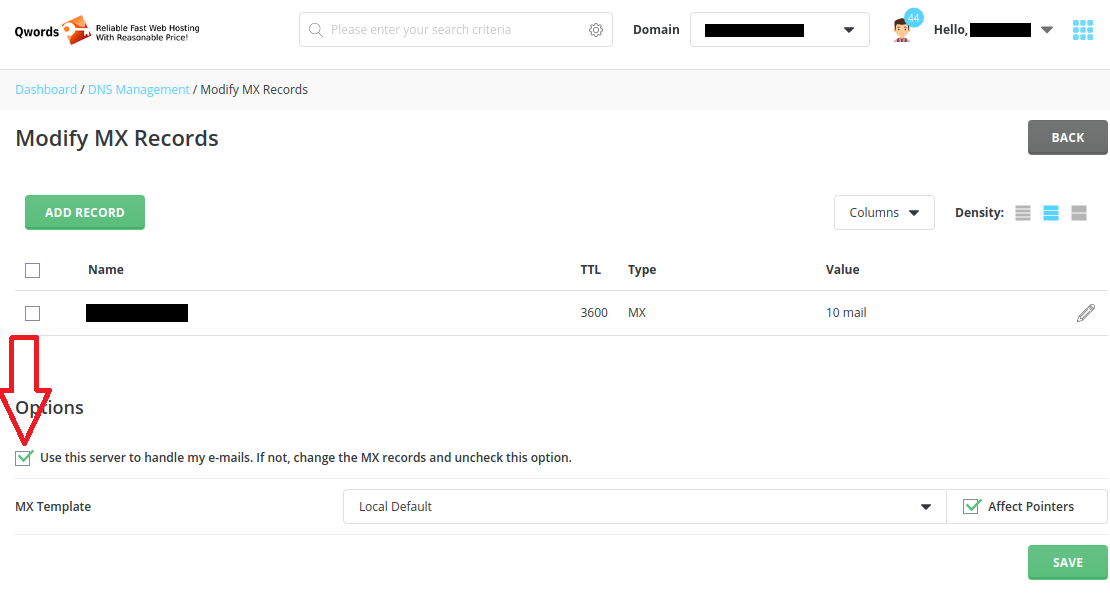Uncheck 'Use this server to handle my e-mails'
Image resolution: width=1110 pixels, height=594 pixels.
pos(24,458)
